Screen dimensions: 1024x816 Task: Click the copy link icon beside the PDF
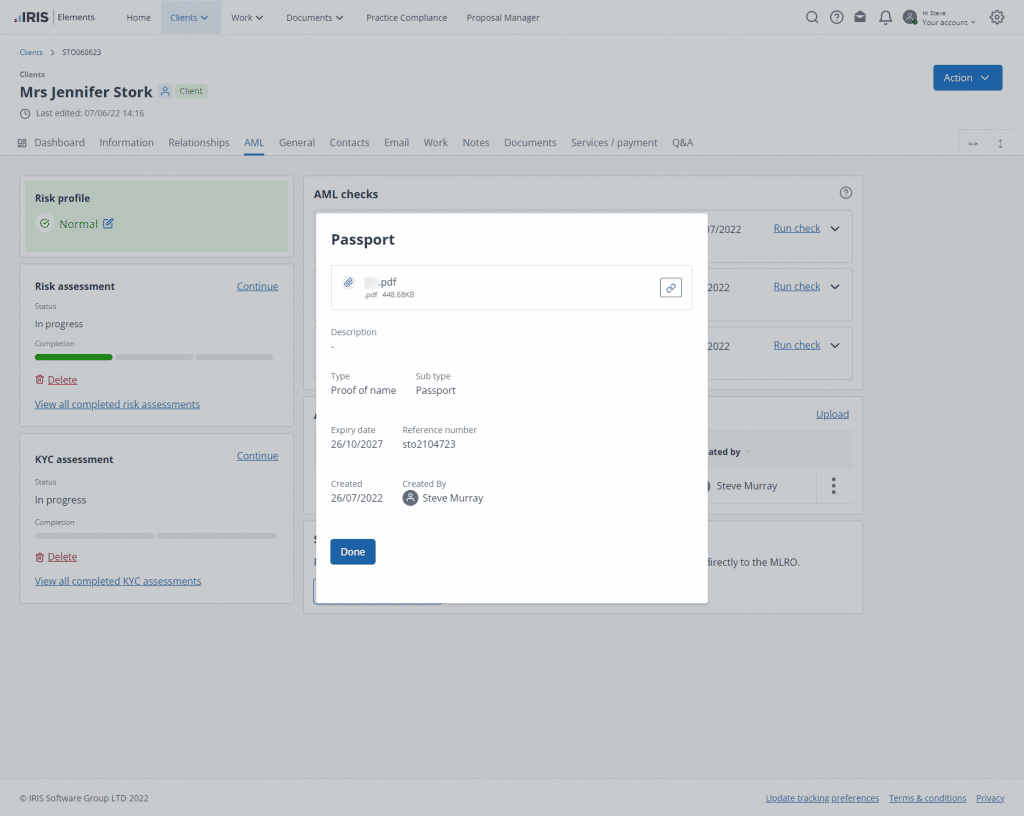click(671, 287)
